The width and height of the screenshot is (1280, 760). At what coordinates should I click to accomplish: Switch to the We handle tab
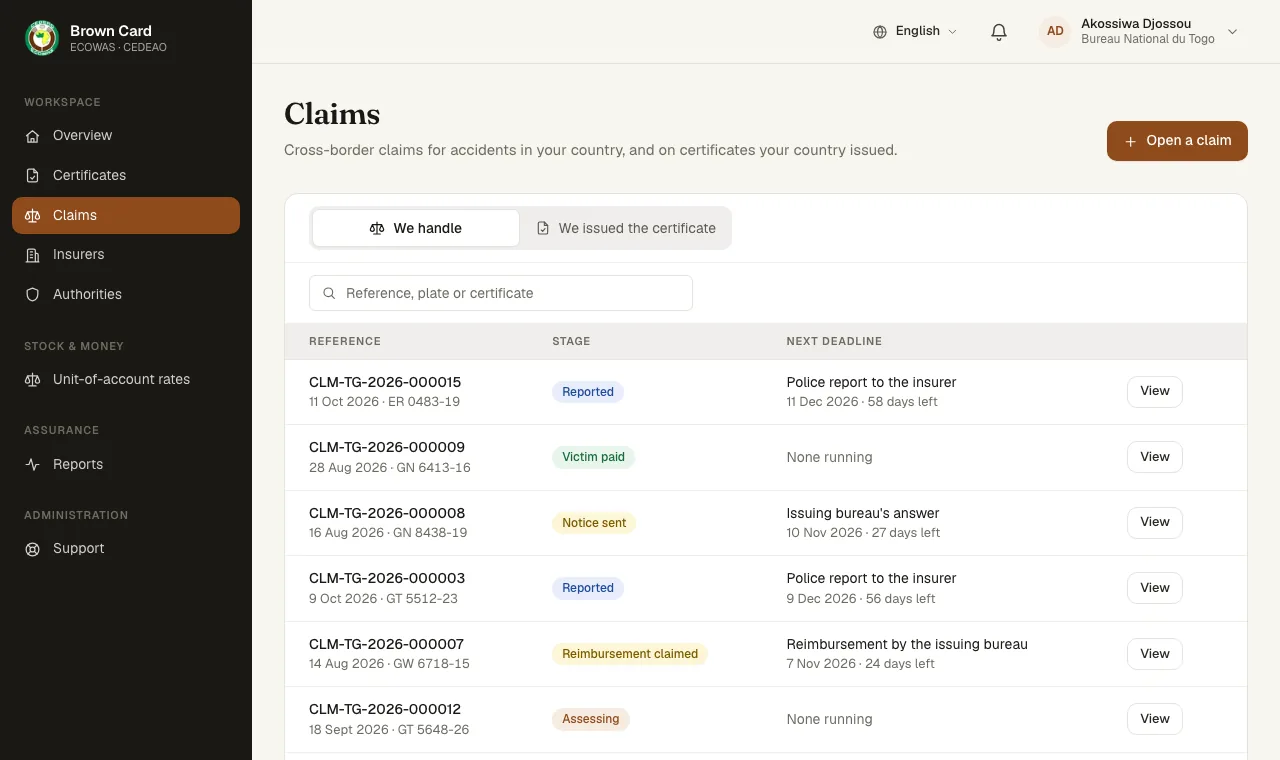coord(416,228)
